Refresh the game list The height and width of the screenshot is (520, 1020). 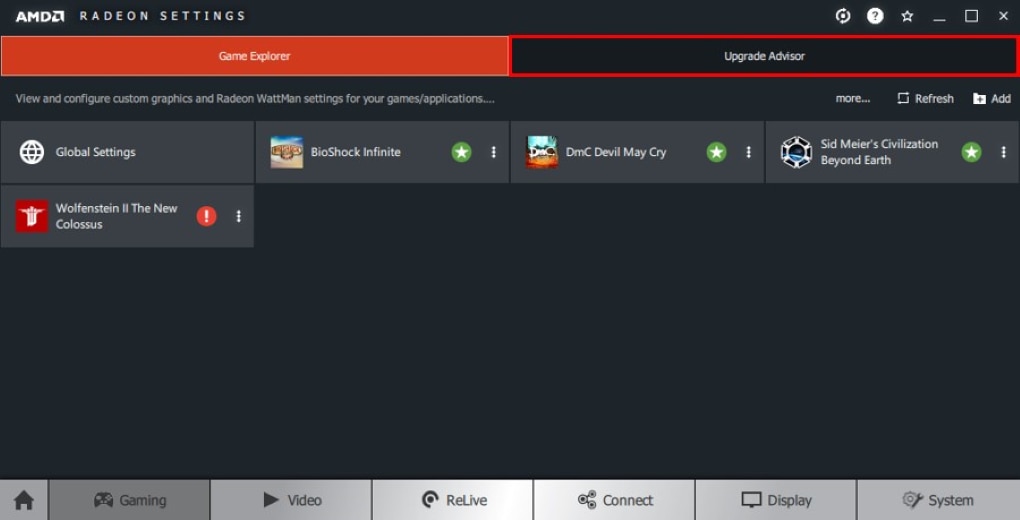coord(925,98)
